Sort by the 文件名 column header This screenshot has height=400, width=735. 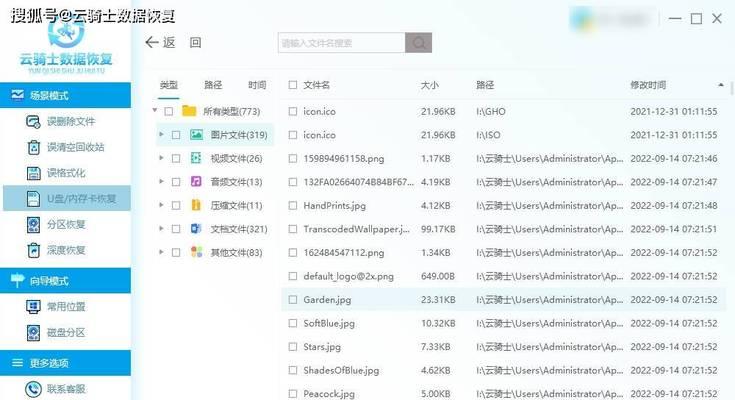(x=316, y=85)
